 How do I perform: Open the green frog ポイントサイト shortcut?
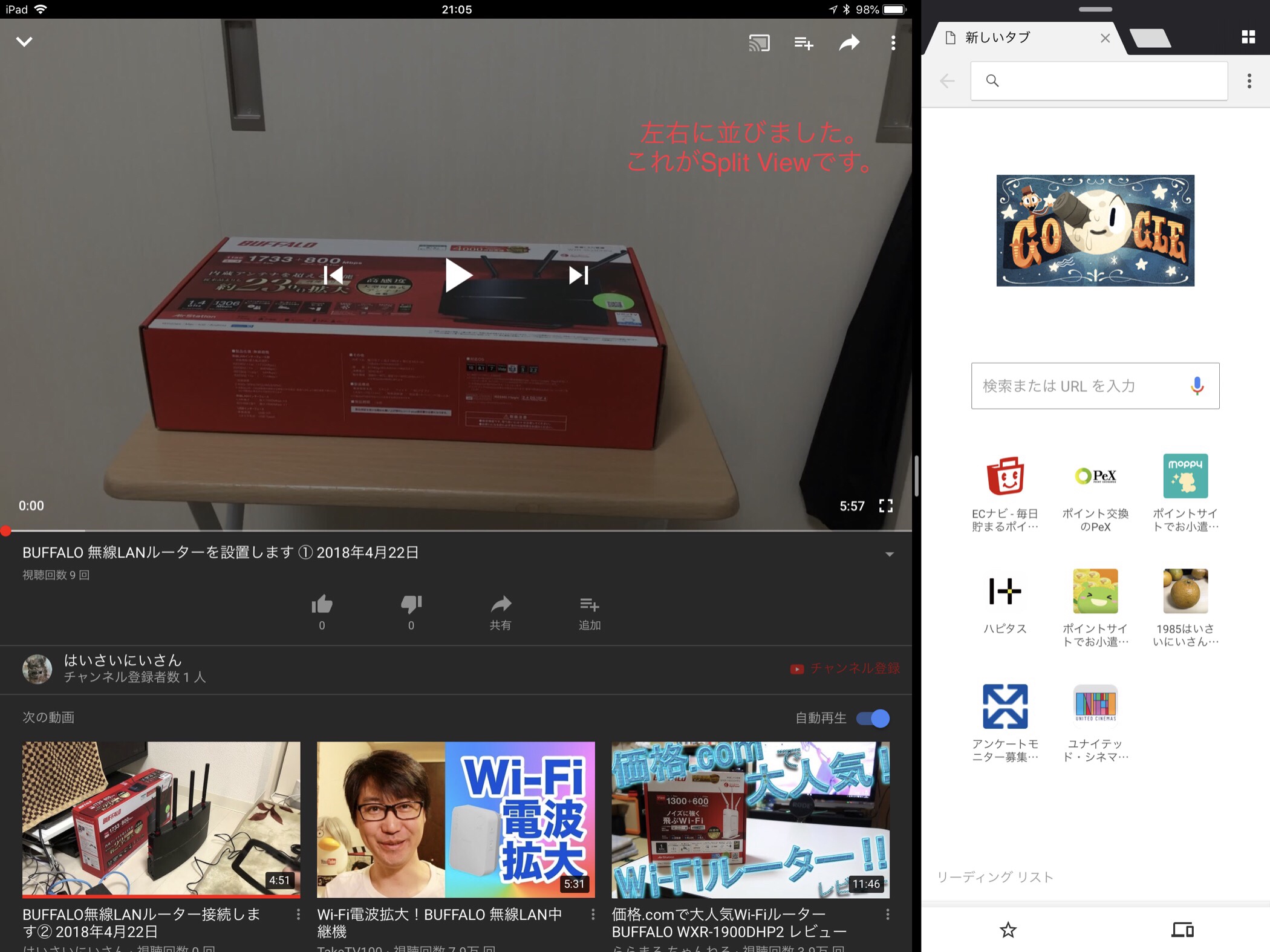1095,608
